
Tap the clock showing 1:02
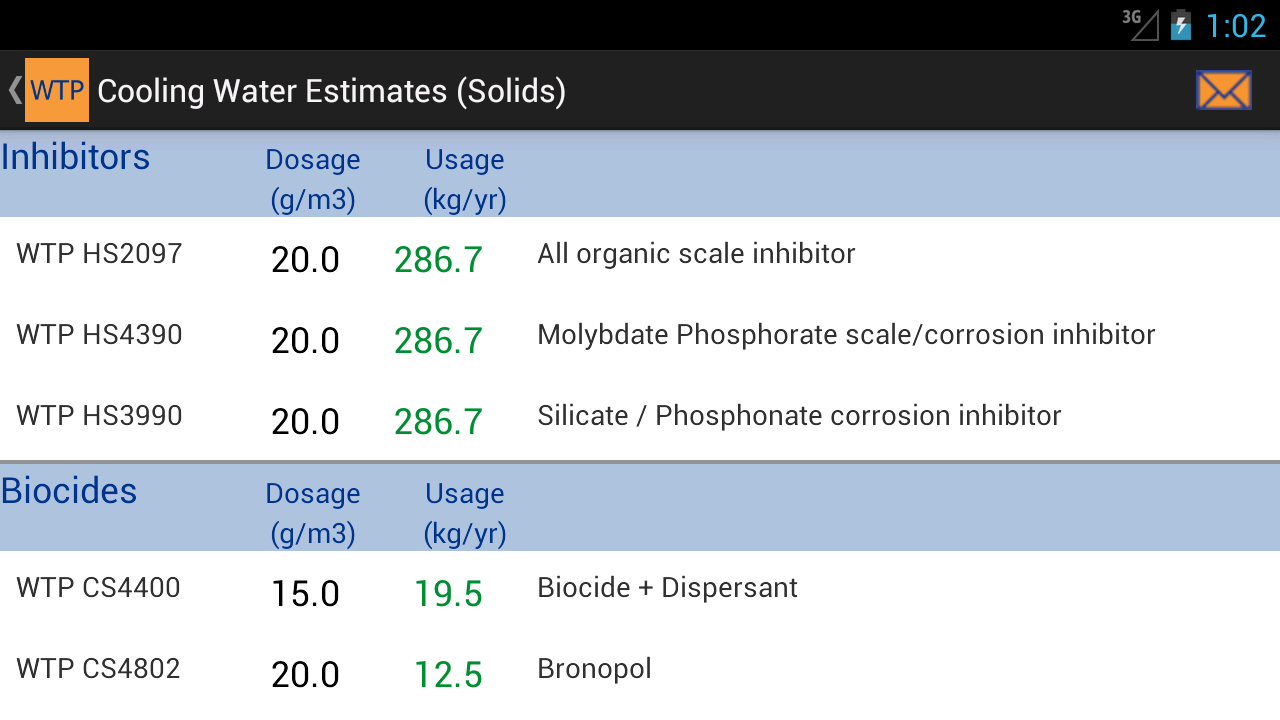(x=1236, y=26)
